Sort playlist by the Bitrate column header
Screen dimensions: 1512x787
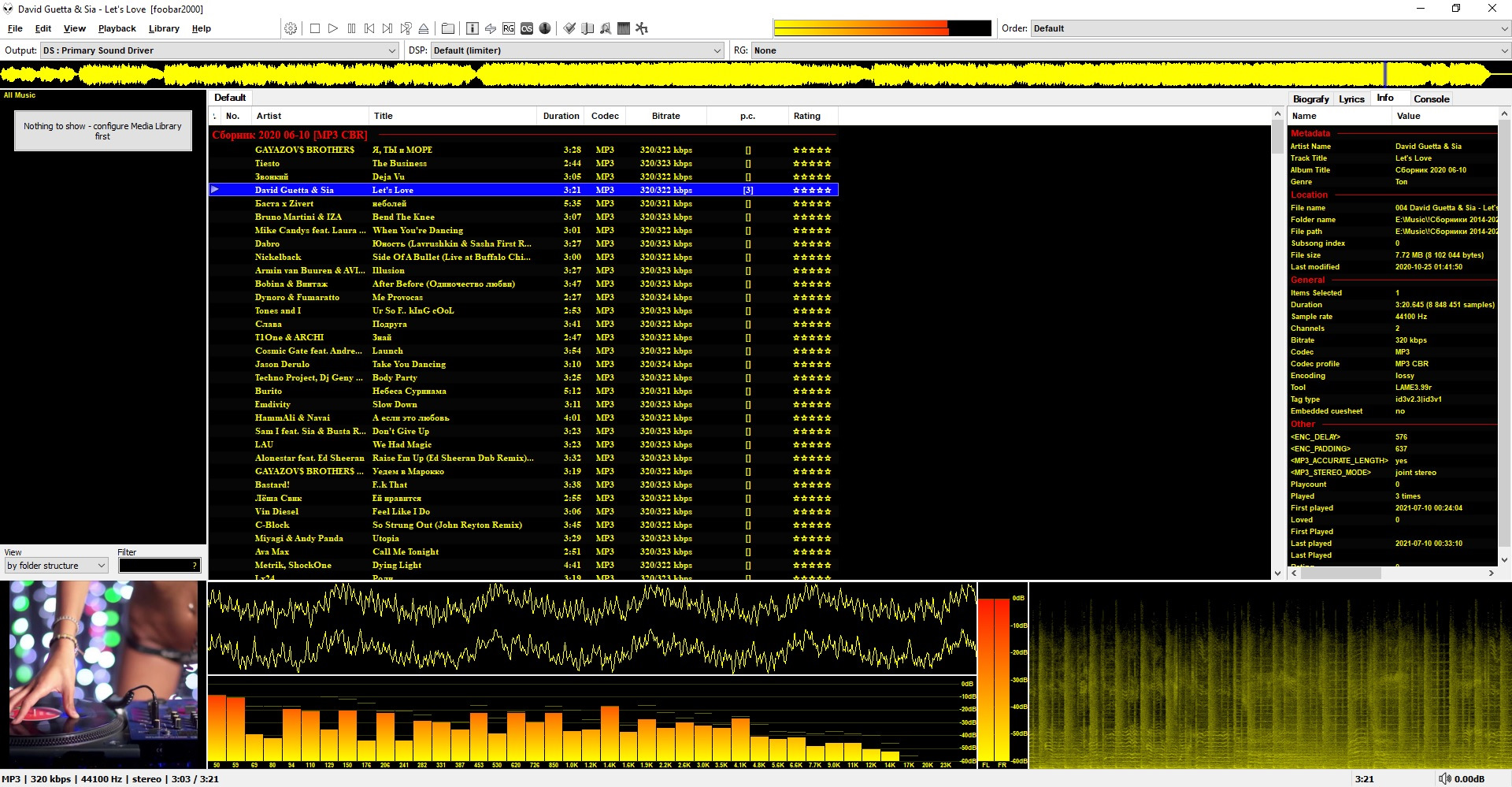pyautogui.click(x=666, y=116)
